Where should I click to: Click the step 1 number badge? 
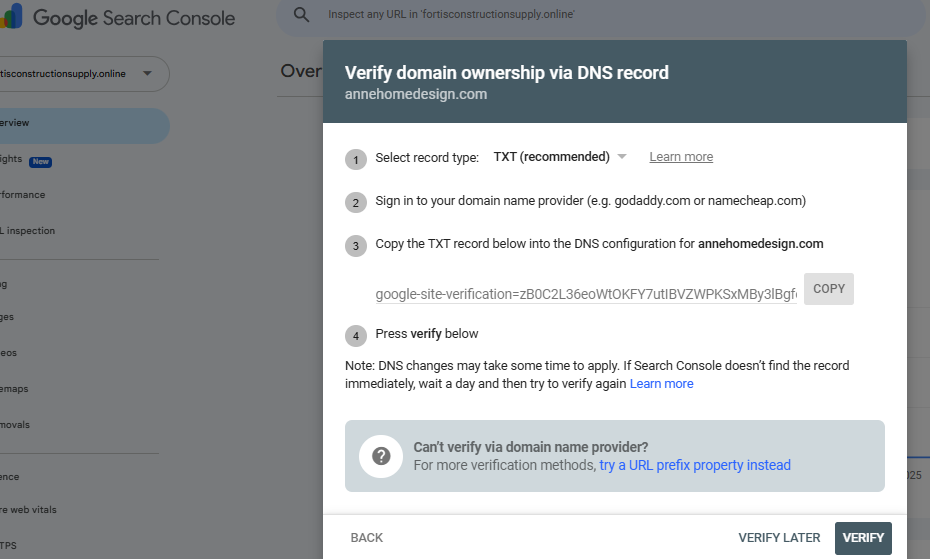coord(356,158)
